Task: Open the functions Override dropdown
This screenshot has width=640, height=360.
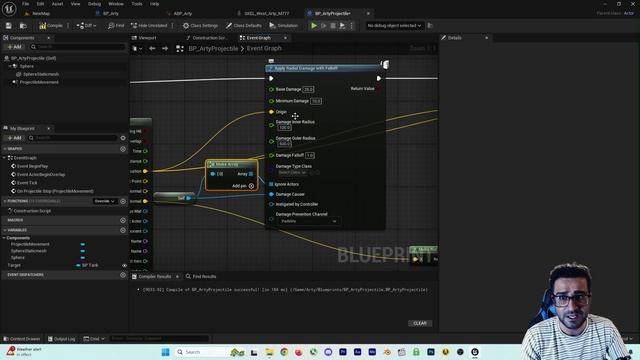Action: (104, 201)
